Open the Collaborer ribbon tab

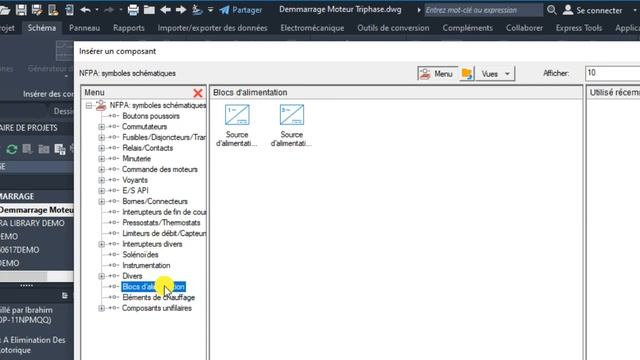point(524,28)
